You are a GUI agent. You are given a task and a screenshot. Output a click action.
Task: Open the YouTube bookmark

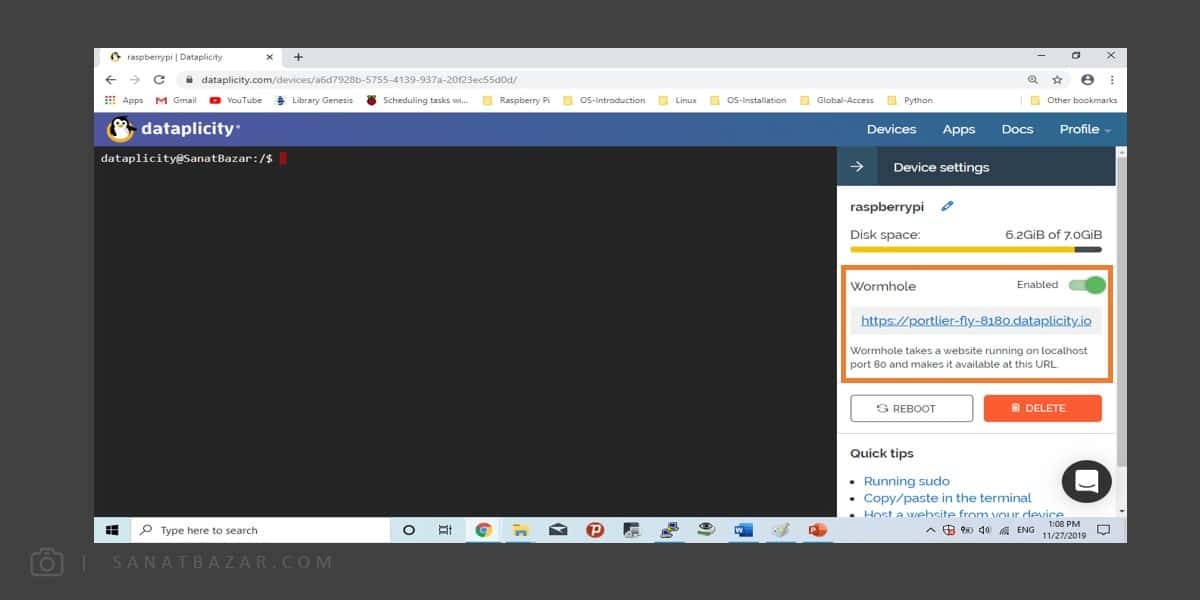click(x=236, y=100)
